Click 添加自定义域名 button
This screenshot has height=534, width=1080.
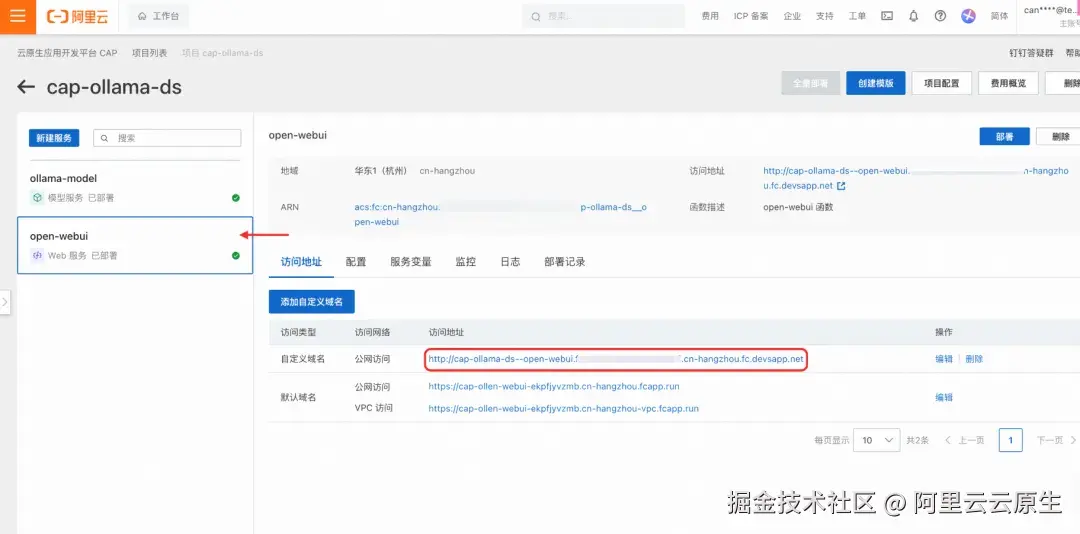pyautogui.click(x=311, y=302)
